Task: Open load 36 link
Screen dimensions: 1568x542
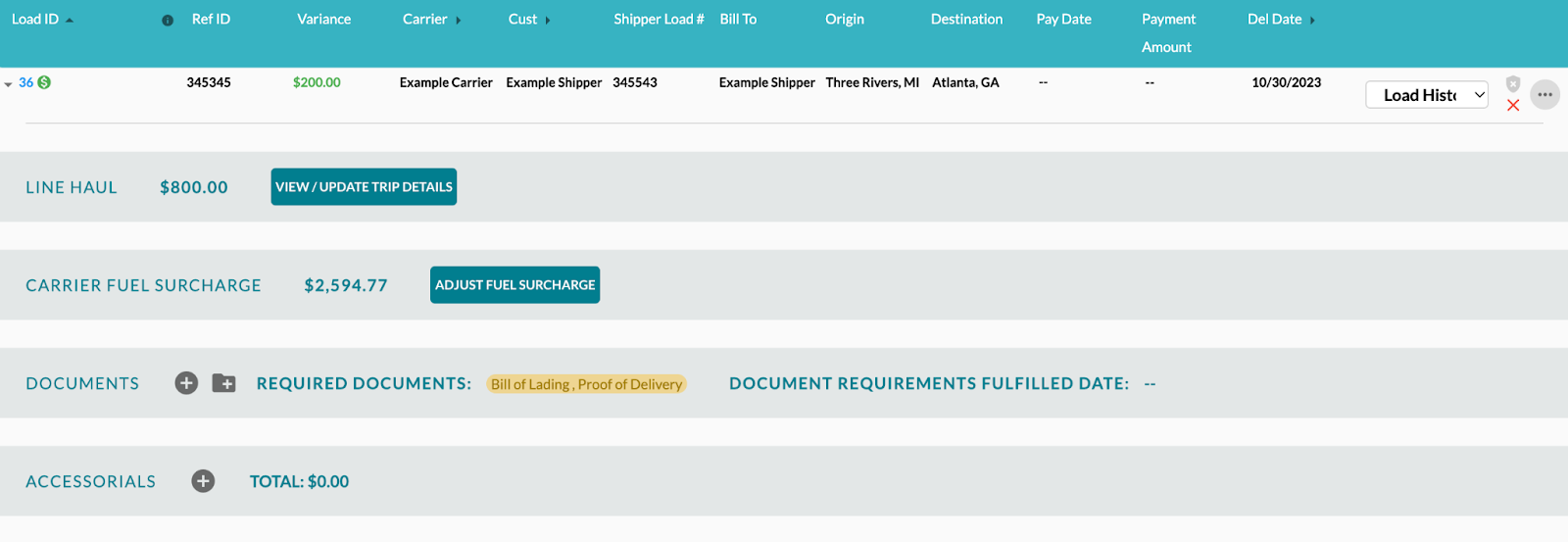Action: click(25, 82)
